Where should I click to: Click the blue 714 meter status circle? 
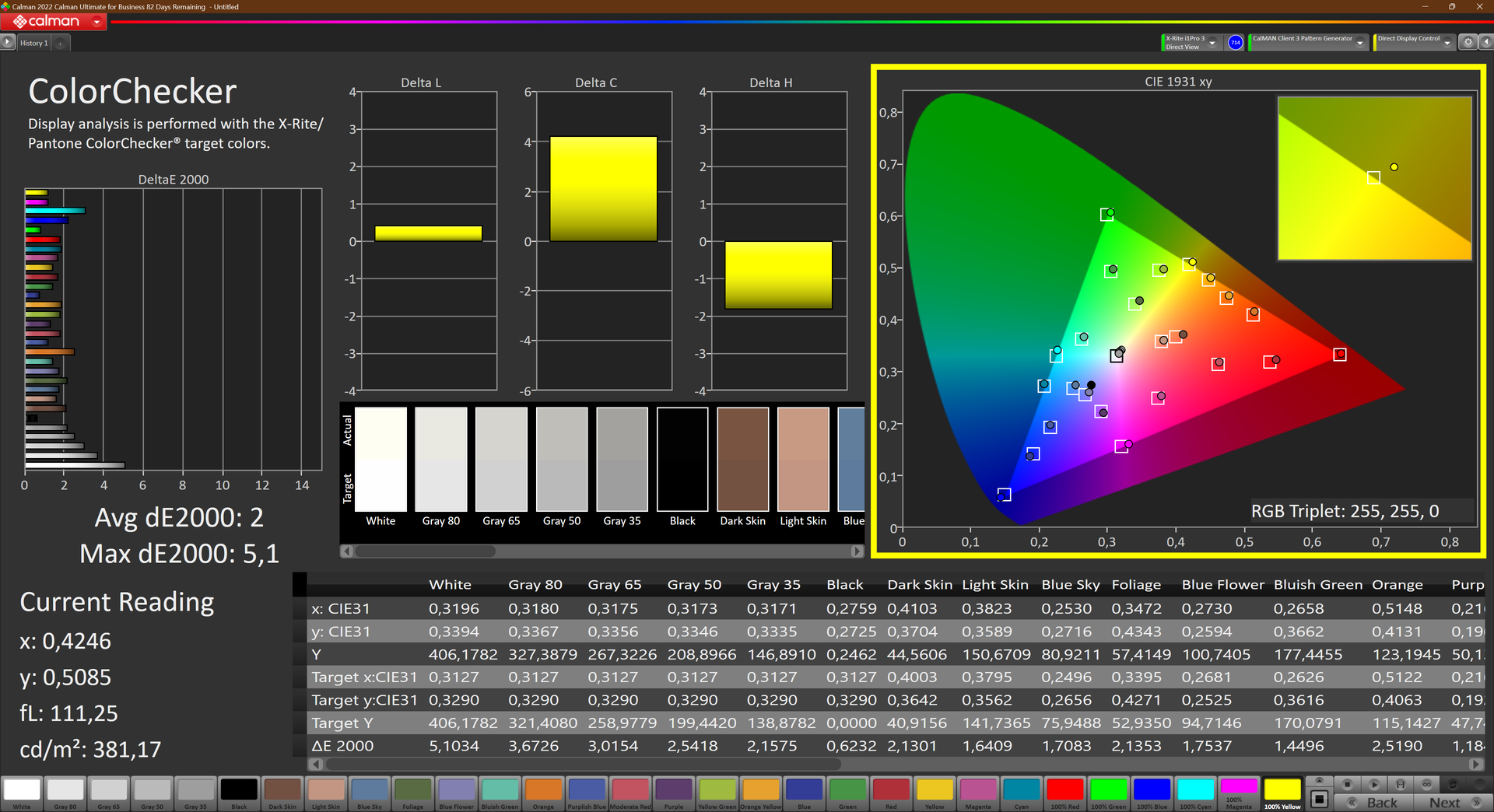pos(1235,43)
